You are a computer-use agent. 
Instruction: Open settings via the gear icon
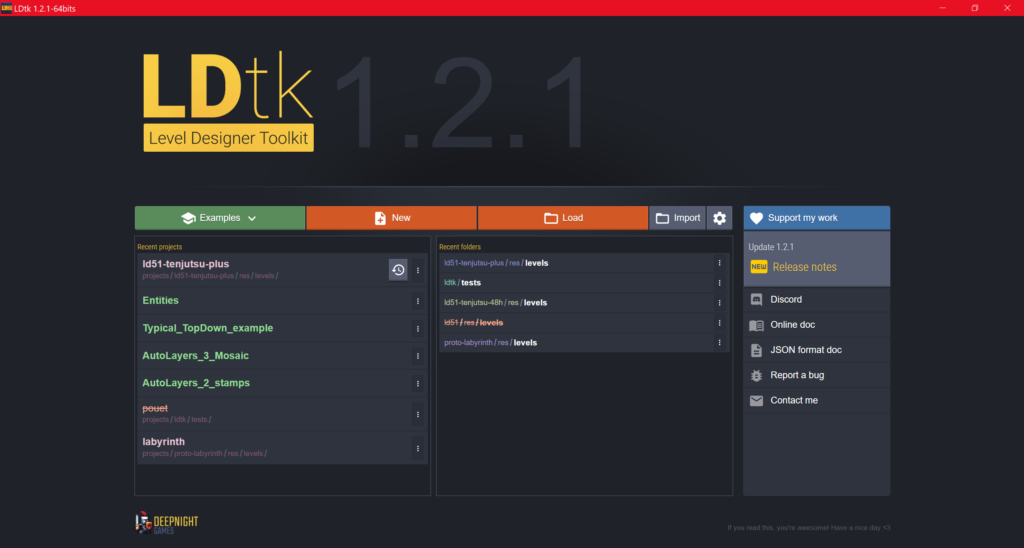(x=720, y=218)
